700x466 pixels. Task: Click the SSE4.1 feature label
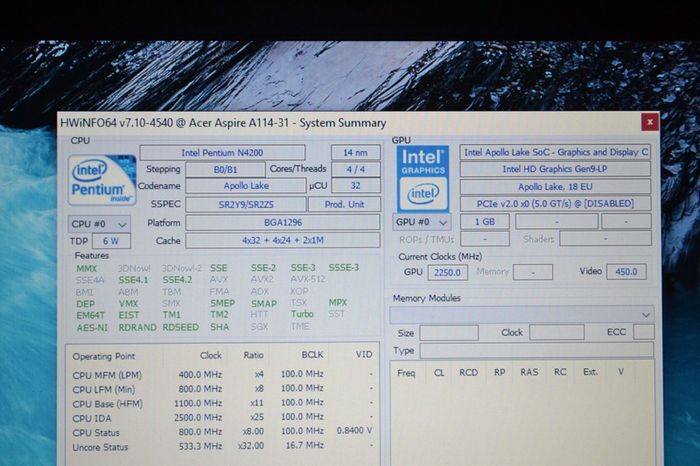(x=133, y=280)
